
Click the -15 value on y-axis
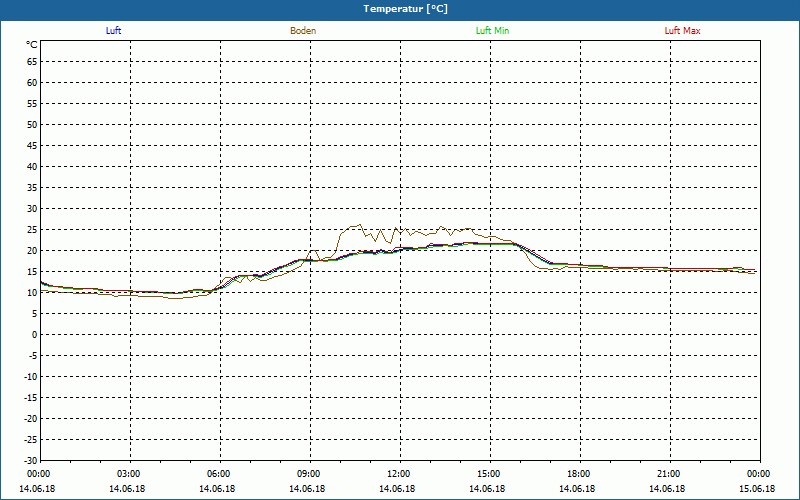[31, 397]
